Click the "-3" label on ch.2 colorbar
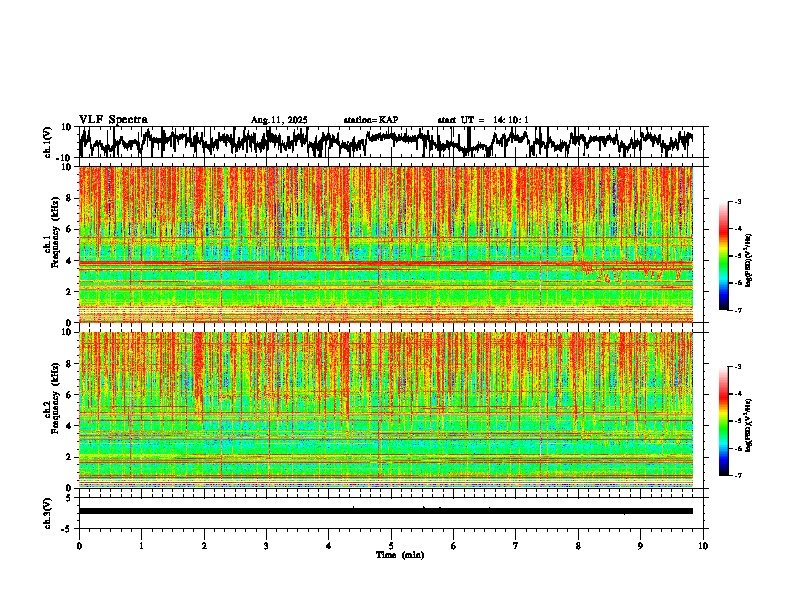 point(737,367)
